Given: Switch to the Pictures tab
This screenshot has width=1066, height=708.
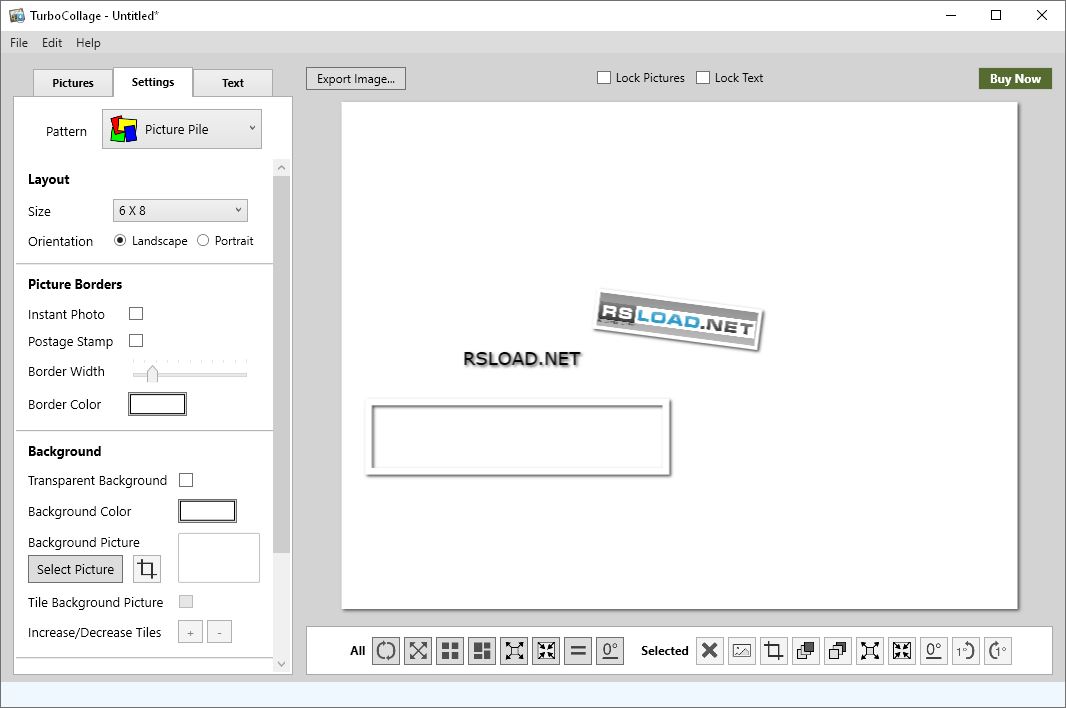Looking at the screenshot, I should pyautogui.click(x=73, y=83).
